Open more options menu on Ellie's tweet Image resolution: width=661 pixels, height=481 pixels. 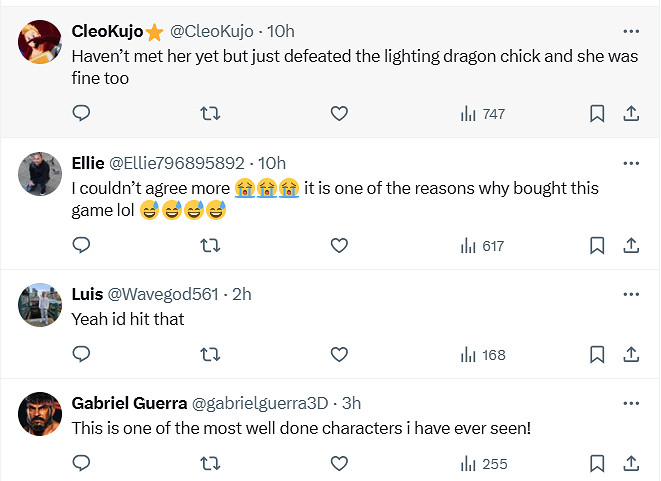631,163
